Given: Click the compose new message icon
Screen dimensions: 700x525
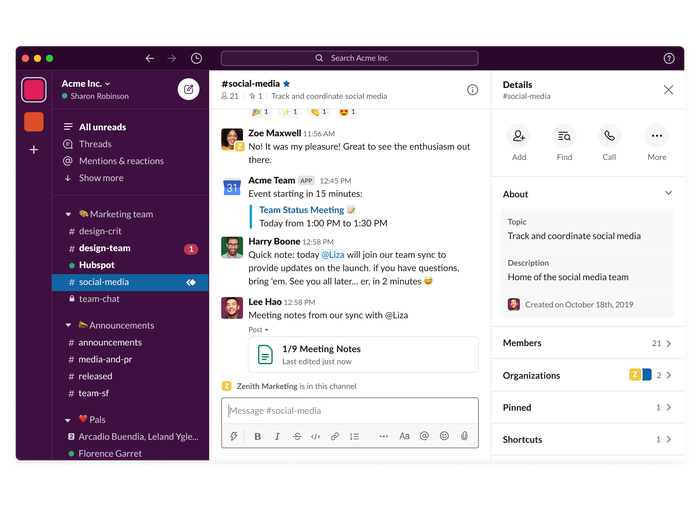Looking at the screenshot, I should point(188,89).
